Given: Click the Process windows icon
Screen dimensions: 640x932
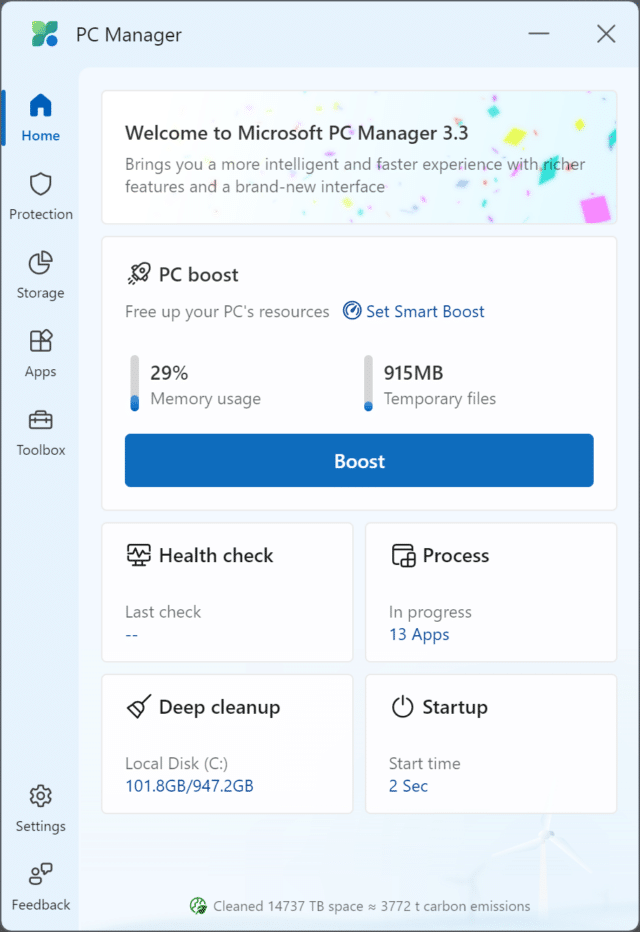Looking at the screenshot, I should click(x=403, y=555).
